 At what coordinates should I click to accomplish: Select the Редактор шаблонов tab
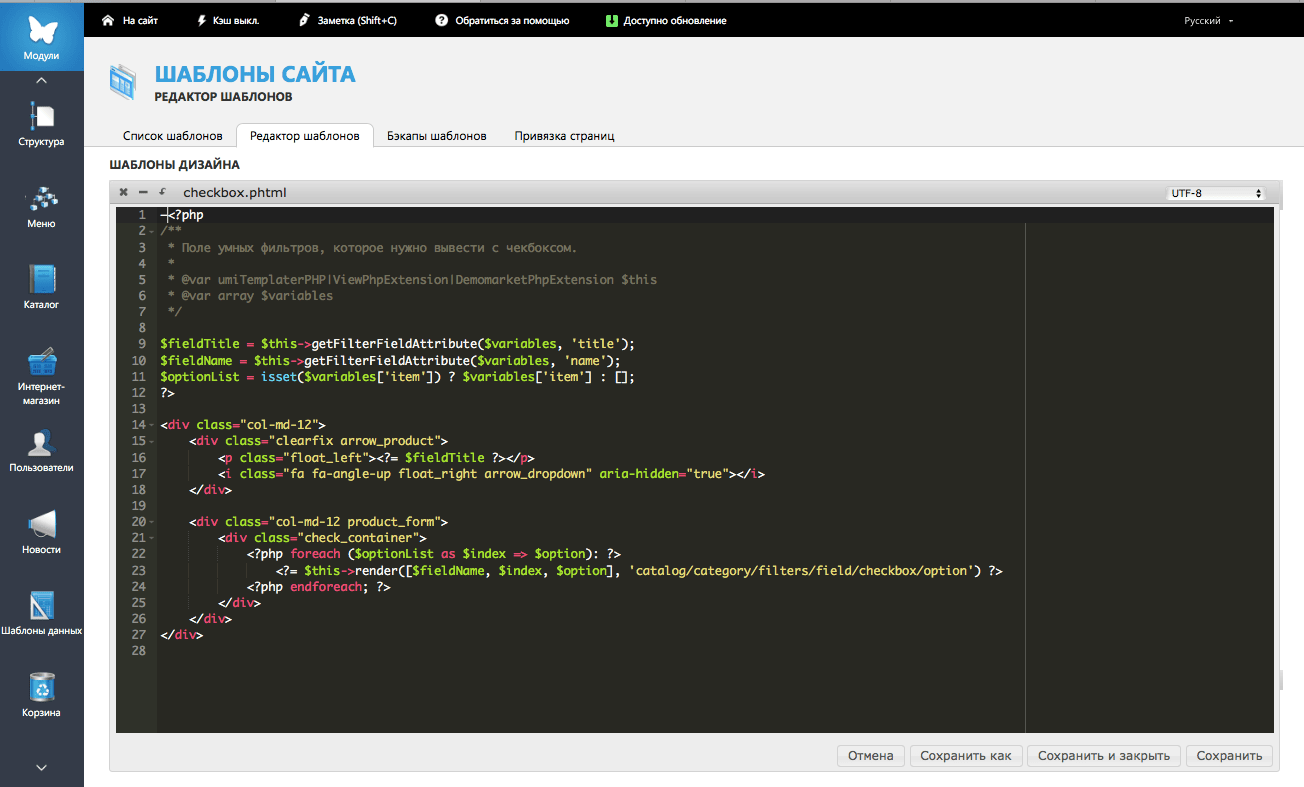304,136
